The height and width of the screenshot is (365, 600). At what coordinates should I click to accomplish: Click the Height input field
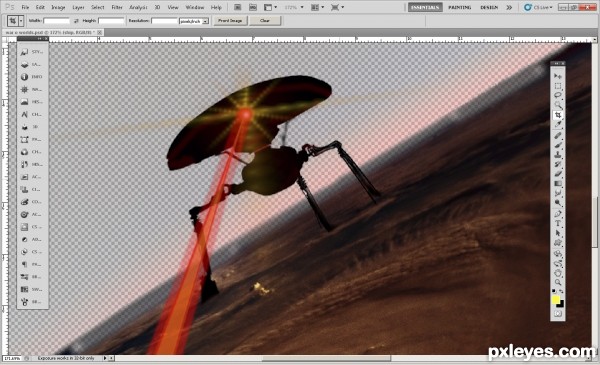[x=111, y=21]
